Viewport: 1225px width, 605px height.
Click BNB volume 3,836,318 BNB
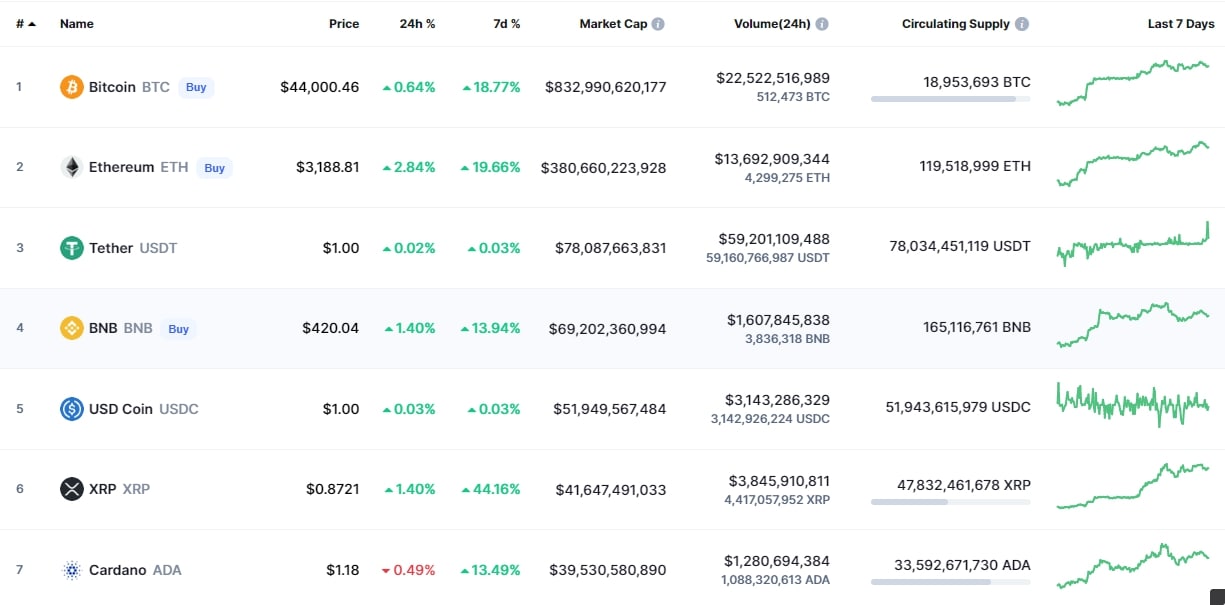(787, 339)
